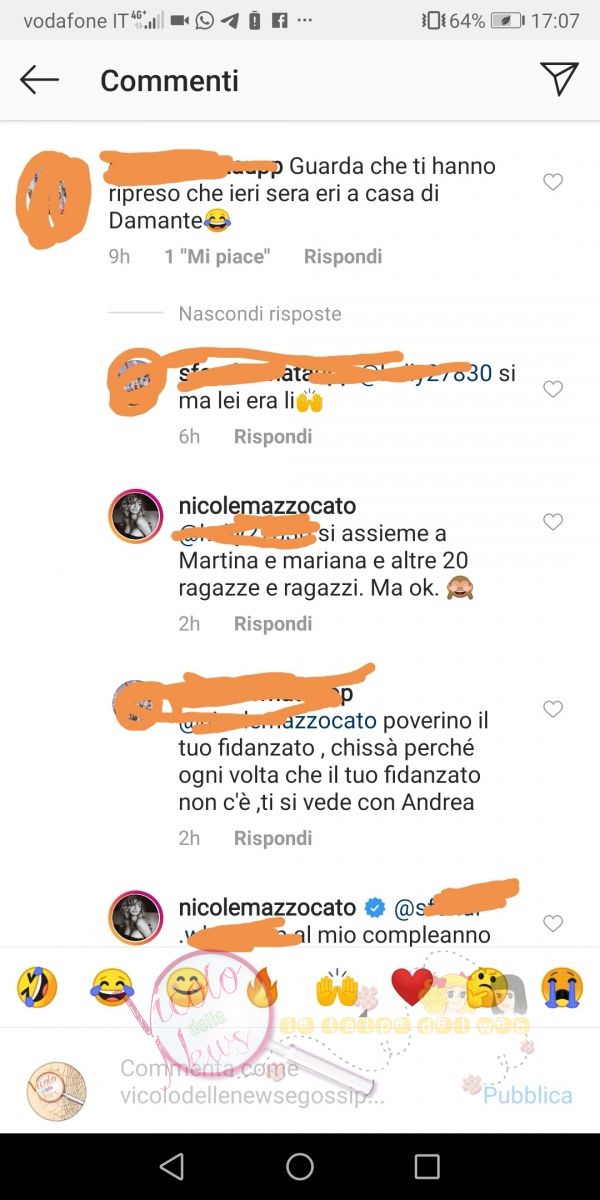
Task: Insert the tears of joy emoji
Action: point(112,988)
